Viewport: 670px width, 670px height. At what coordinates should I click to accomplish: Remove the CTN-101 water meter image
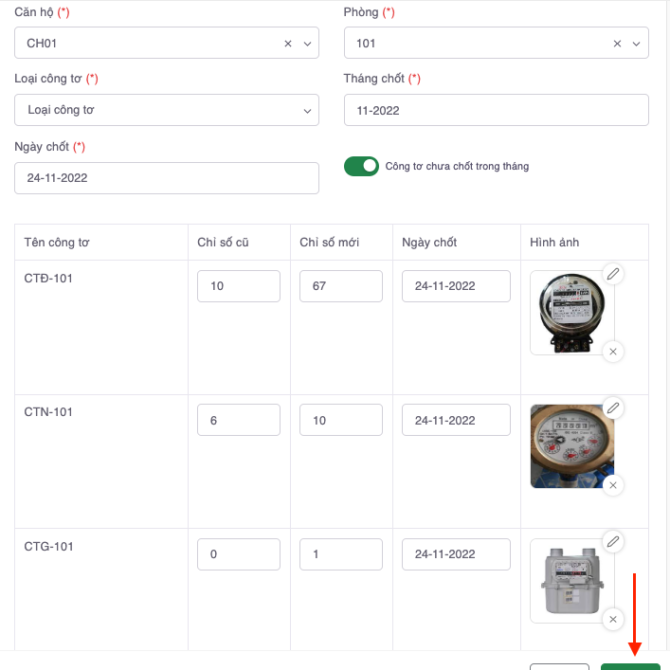pyautogui.click(x=613, y=485)
